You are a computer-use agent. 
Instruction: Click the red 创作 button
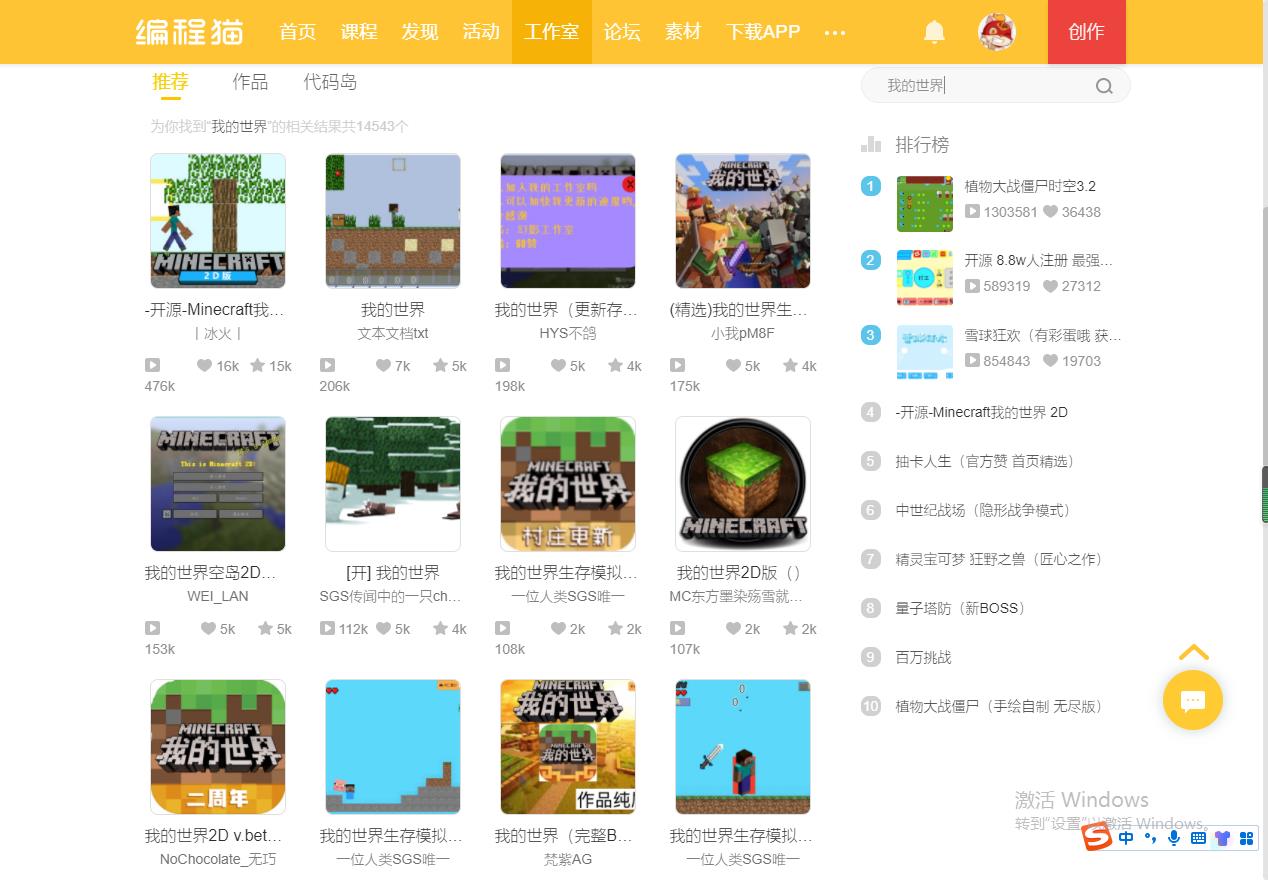(x=1087, y=32)
